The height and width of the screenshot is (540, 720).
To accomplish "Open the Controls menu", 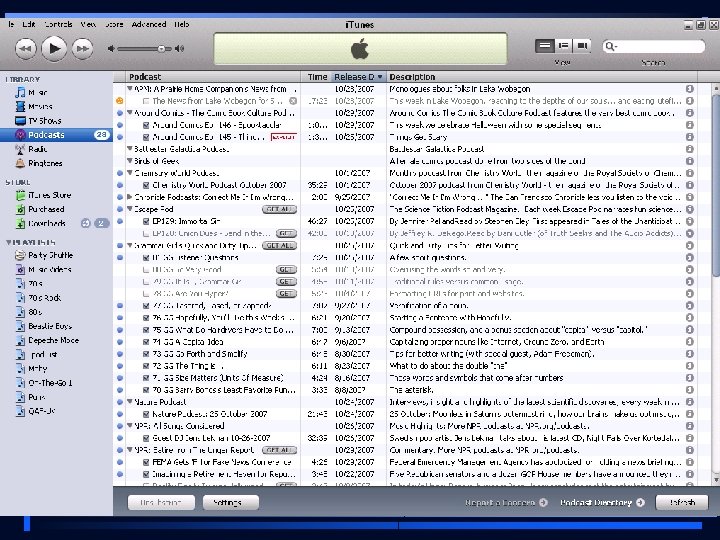I will coord(58,23).
